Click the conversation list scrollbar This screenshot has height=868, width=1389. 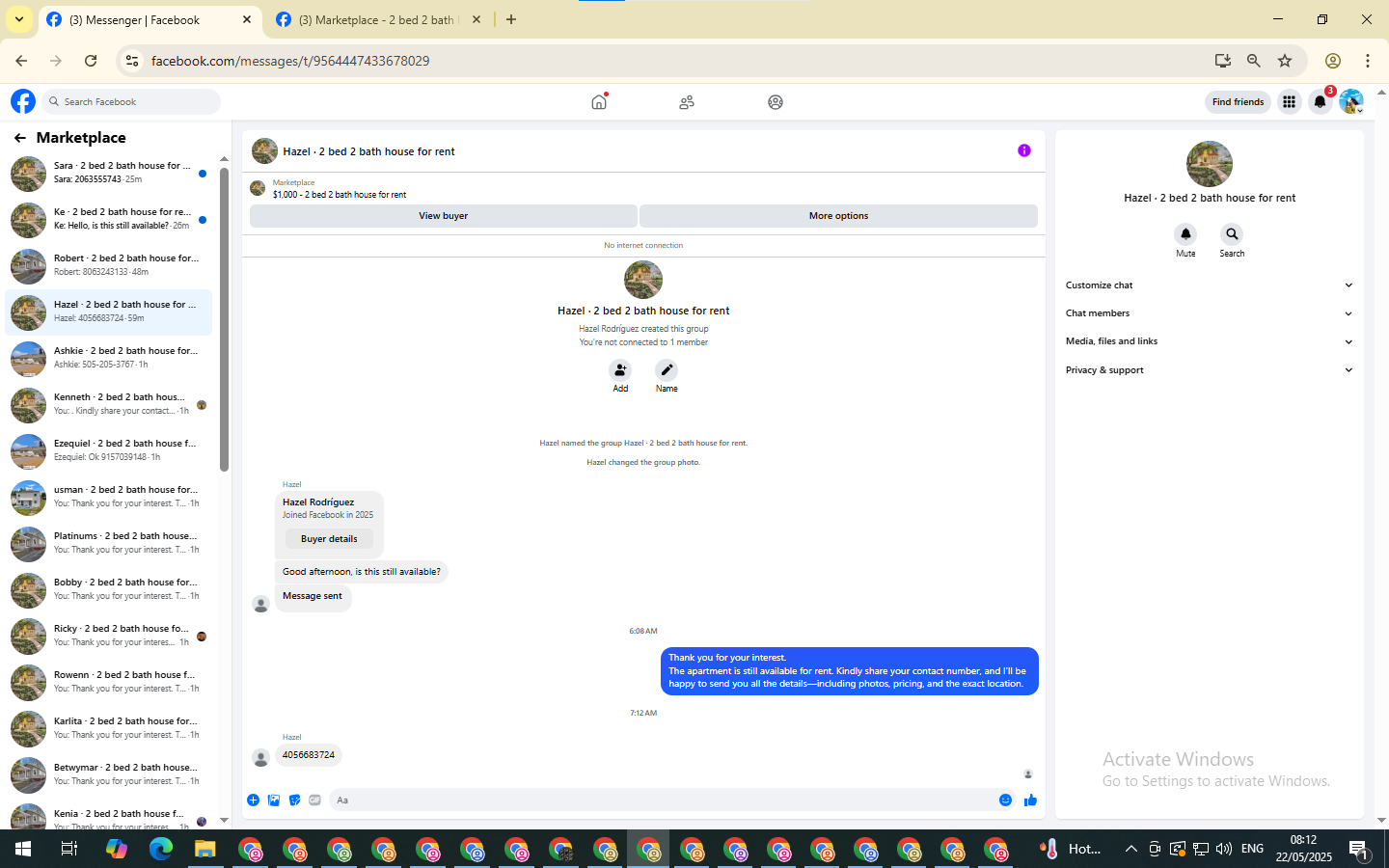click(224, 320)
